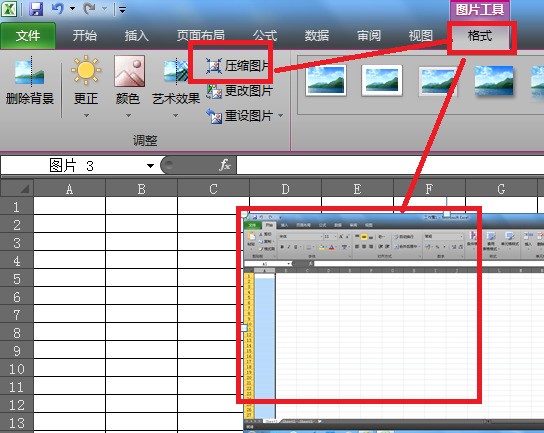Click Compress Pictures (压缩图片) icon

(213, 66)
